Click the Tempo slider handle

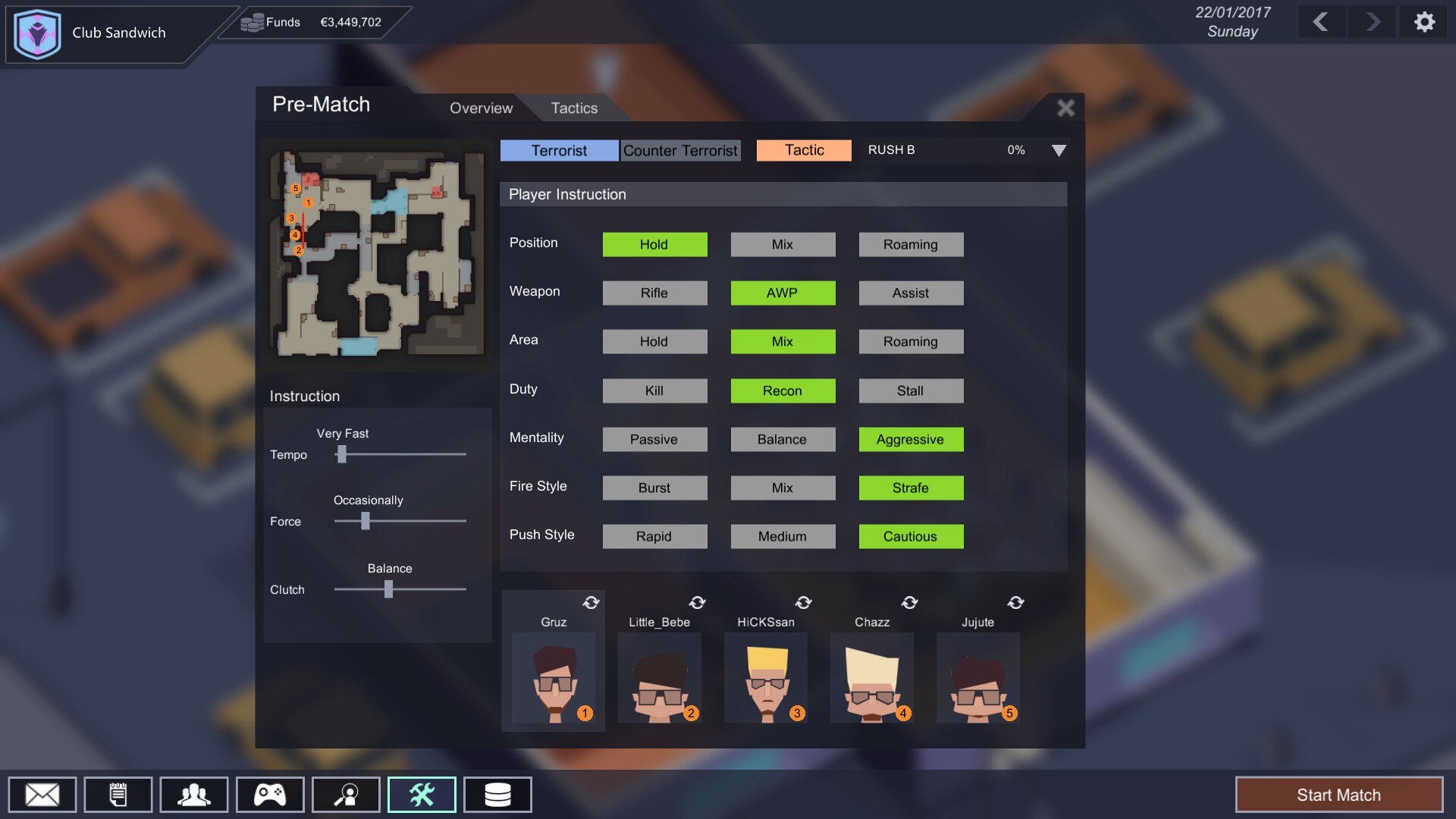(x=342, y=454)
